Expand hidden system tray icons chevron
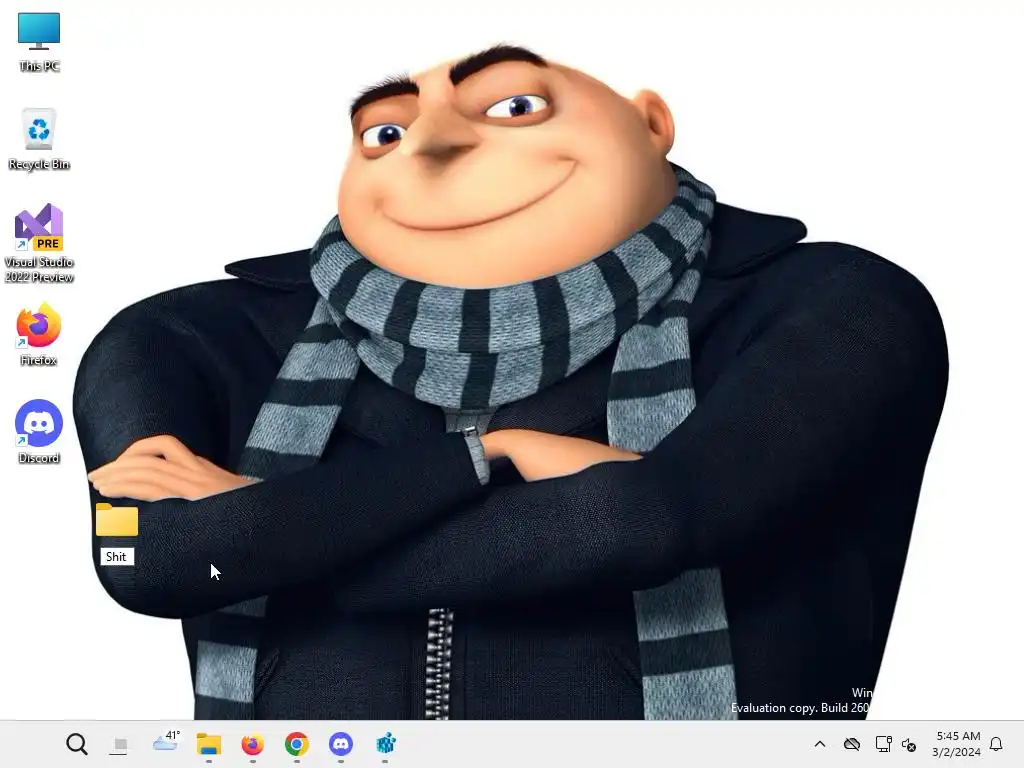 click(x=820, y=744)
